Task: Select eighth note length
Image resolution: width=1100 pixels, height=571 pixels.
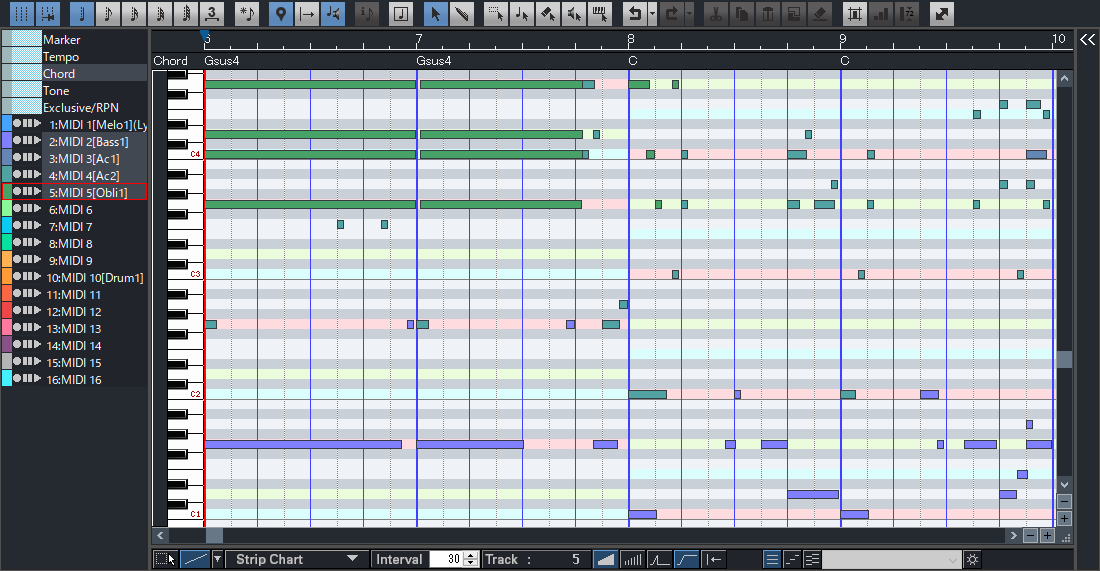Action: [x=107, y=13]
